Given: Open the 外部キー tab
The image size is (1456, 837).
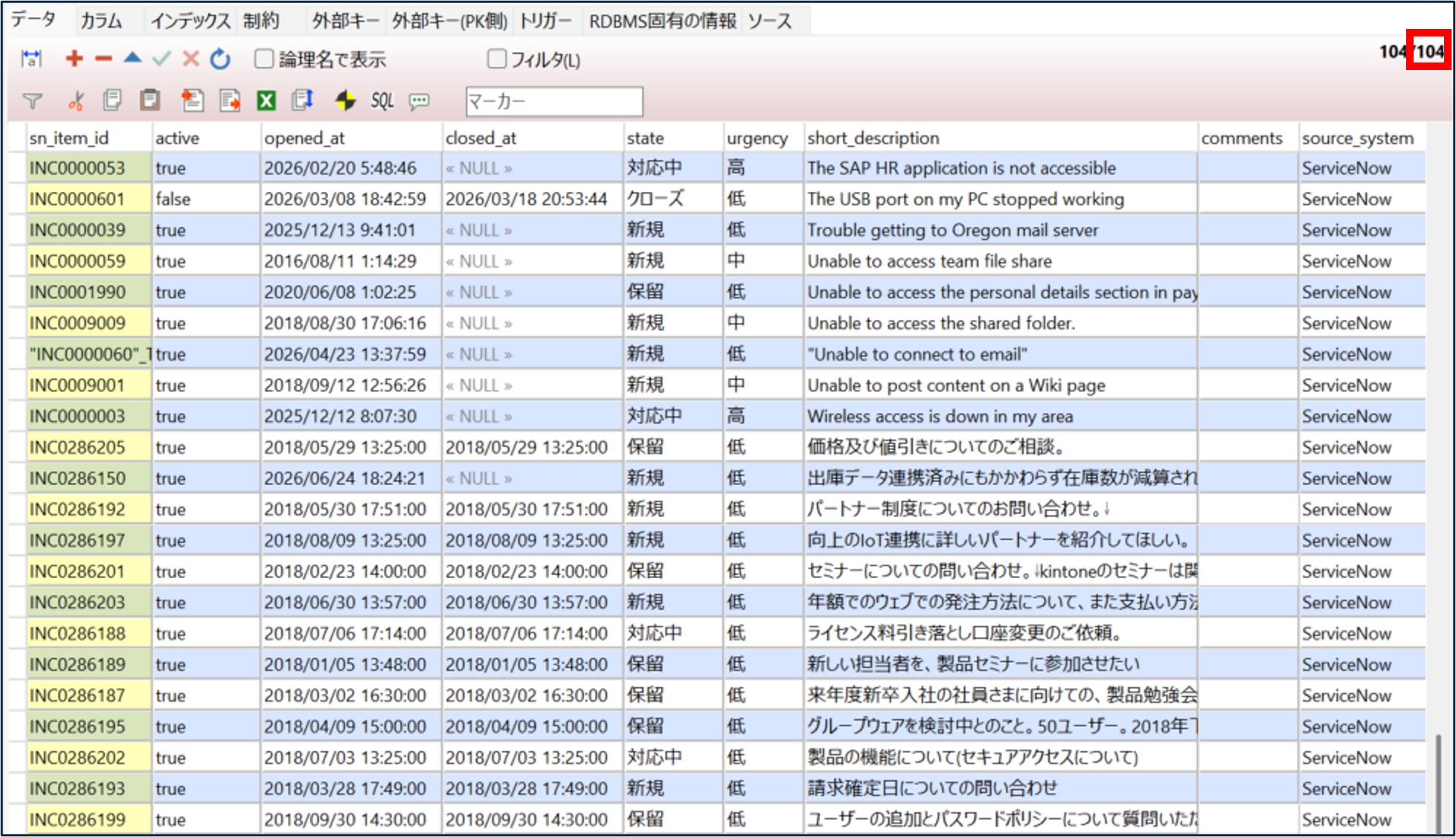Looking at the screenshot, I should point(346,21).
